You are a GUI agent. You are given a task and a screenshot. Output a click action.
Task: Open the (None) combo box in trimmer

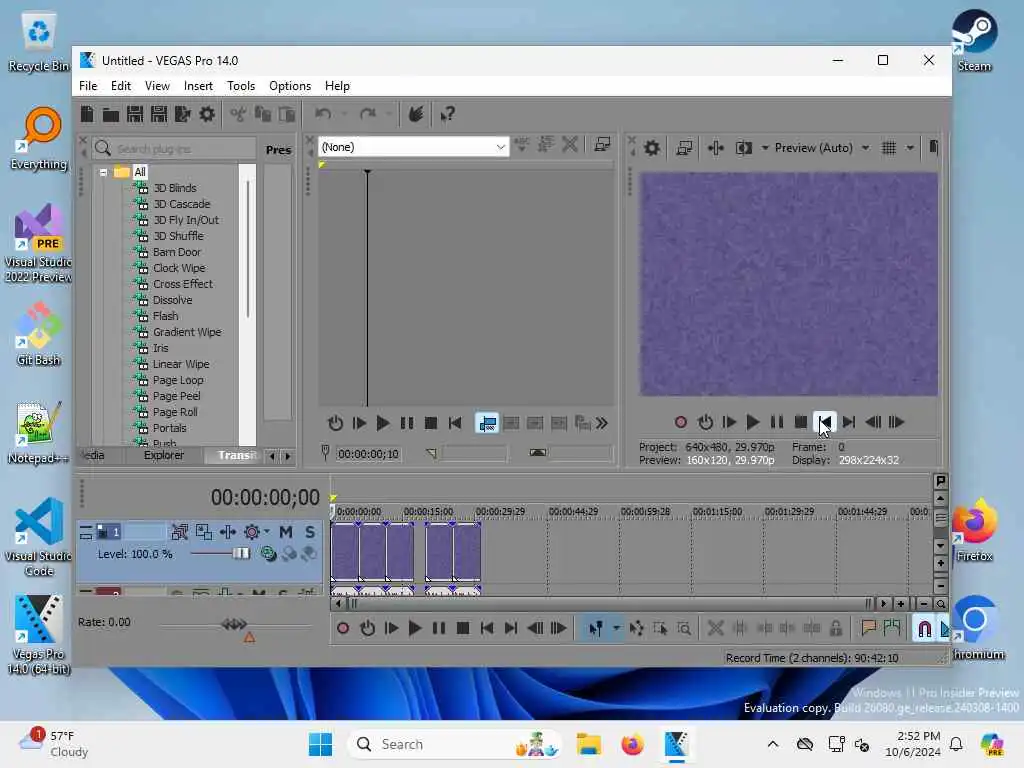click(413, 147)
